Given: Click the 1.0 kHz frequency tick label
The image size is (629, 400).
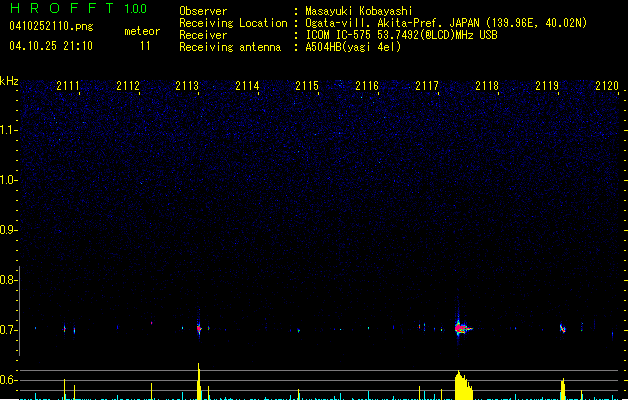Looking at the screenshot, I should click(x=8, y=180).
